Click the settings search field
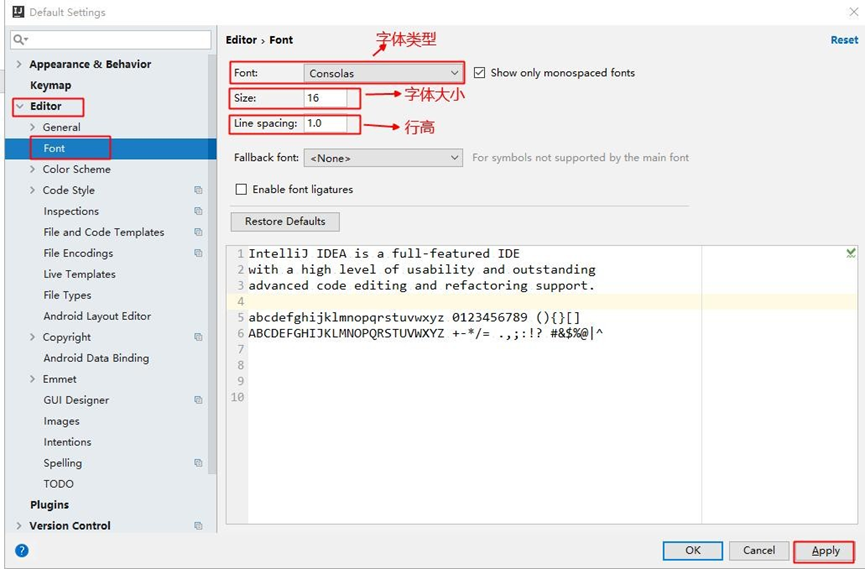Image resolution: width=865 pixels, height=569 pixels. coord(110,39)
